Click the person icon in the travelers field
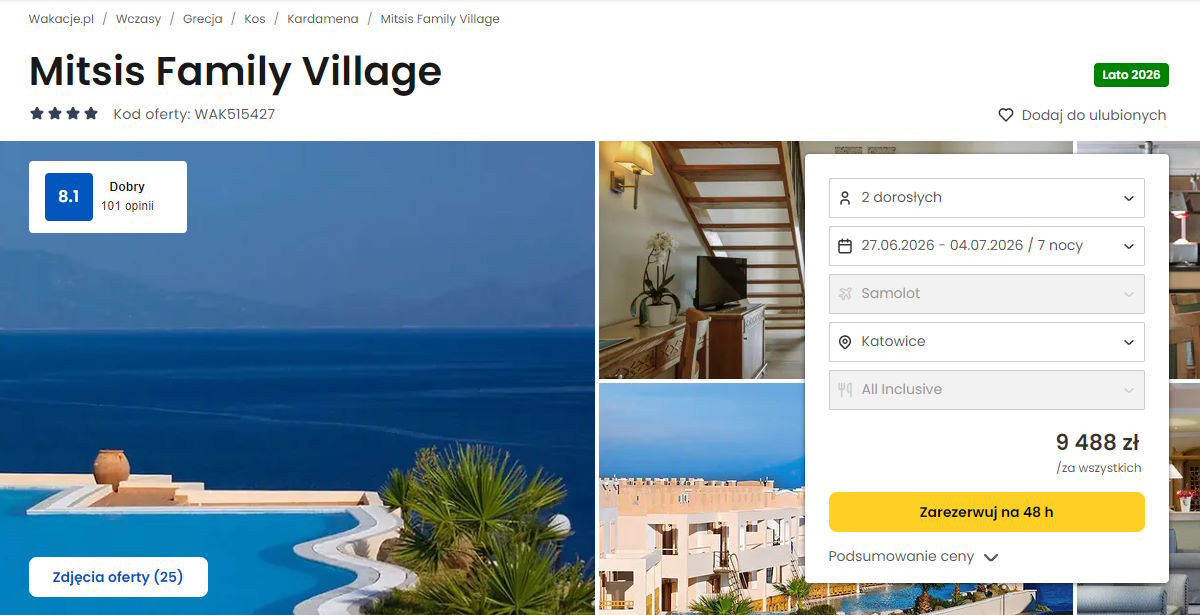Screen dimensions: 1200x615 pos(845,198)
